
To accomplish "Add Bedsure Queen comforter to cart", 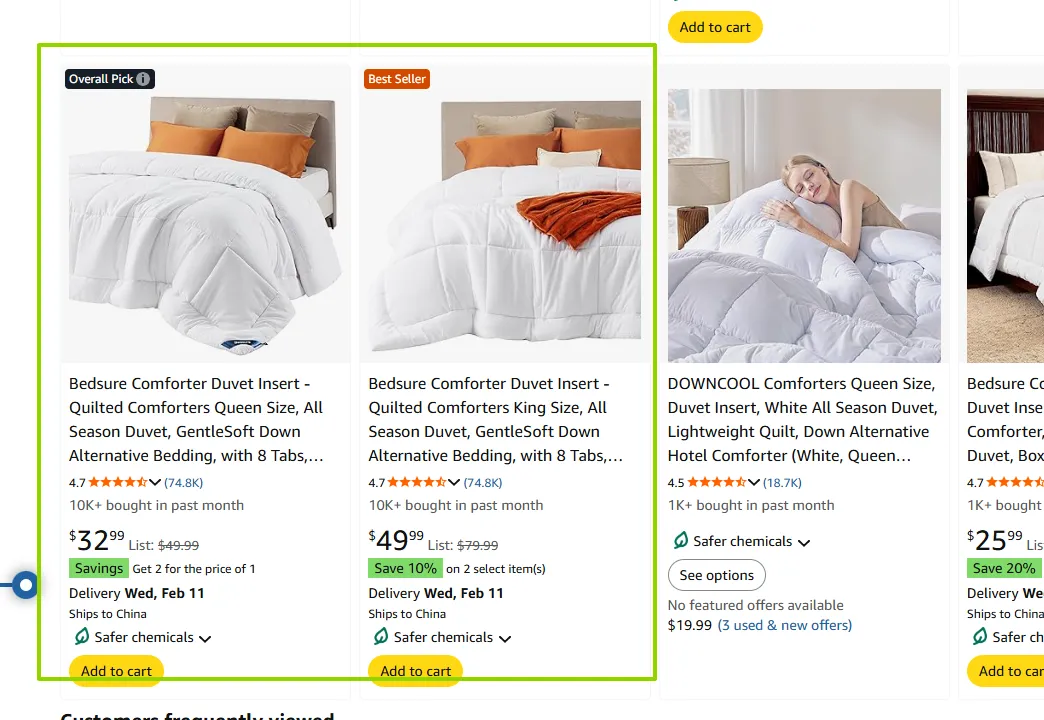I will point(116,671).
